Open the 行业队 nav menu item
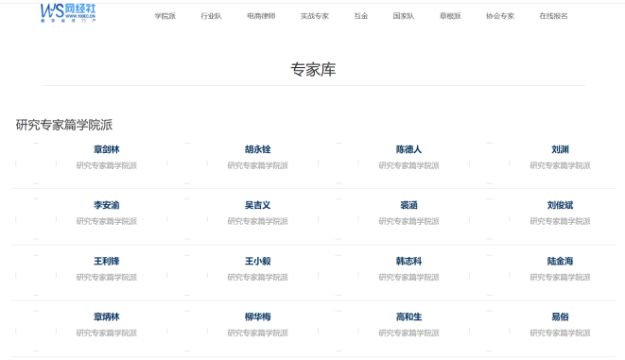 [211, 16]
